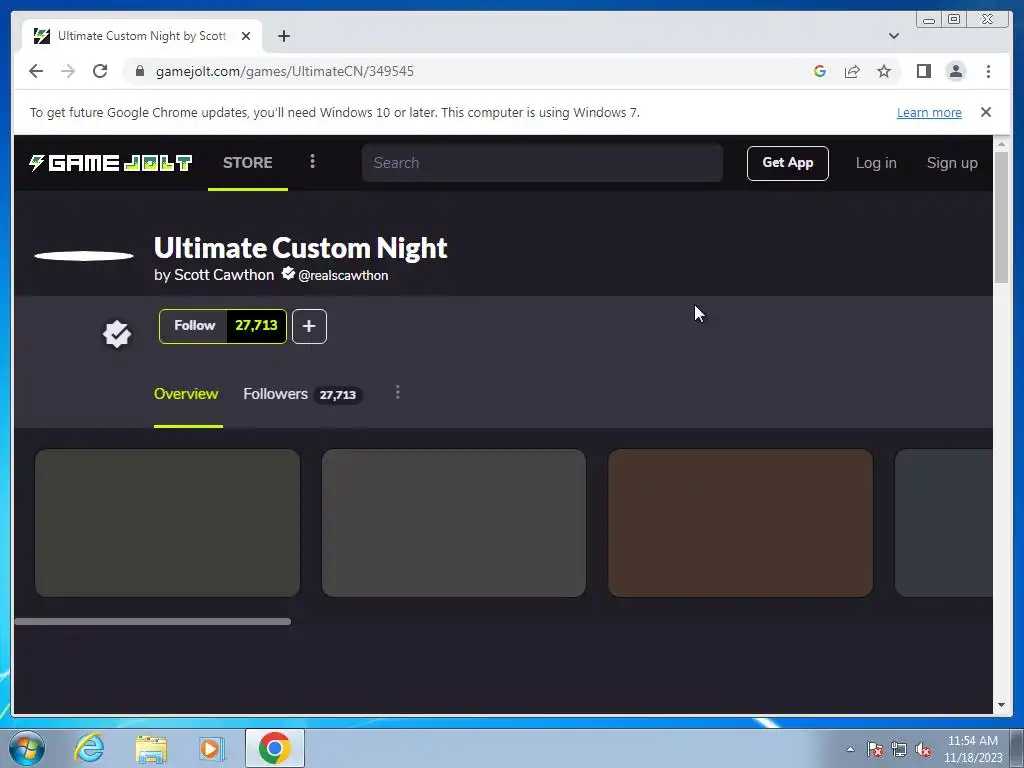Focus the Game Jolt search box
1024x768 pixels.
pyautogui.click(x=542, y=163)
